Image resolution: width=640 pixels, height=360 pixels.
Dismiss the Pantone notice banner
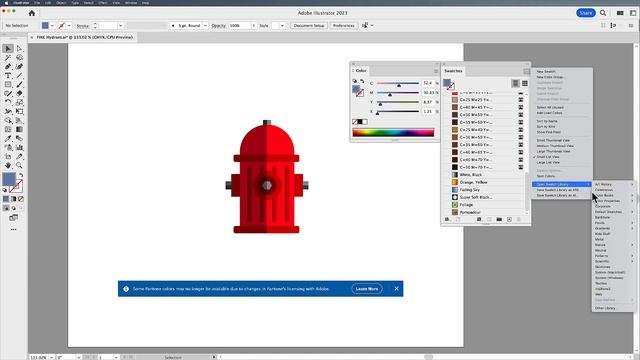pyautogui.click(x=396, y=289)
